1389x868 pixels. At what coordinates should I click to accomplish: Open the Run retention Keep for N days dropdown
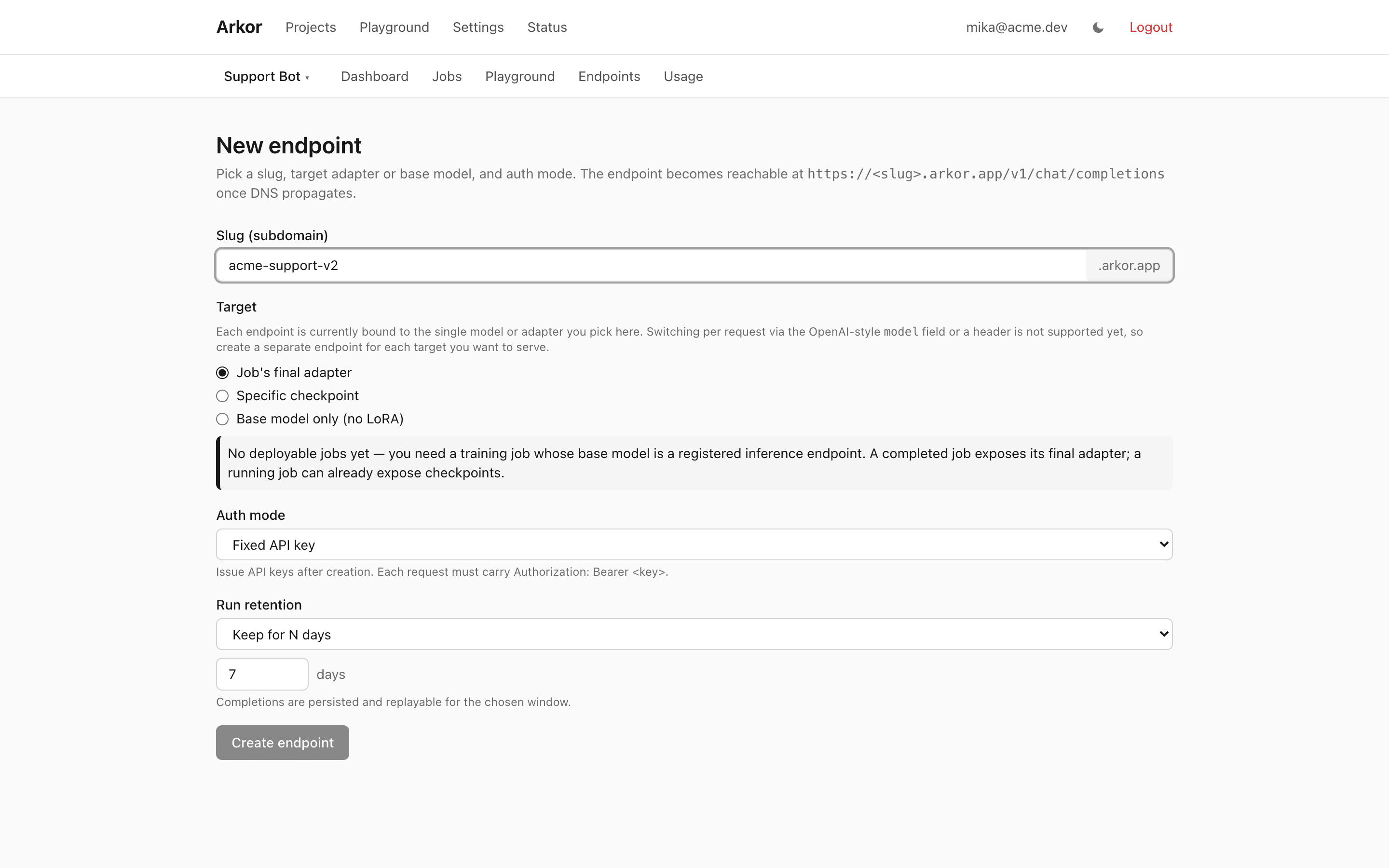click(694, 634)
